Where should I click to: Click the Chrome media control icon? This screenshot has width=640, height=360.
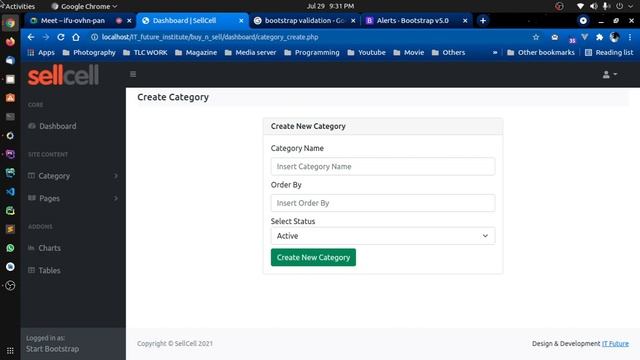[583, 20]
